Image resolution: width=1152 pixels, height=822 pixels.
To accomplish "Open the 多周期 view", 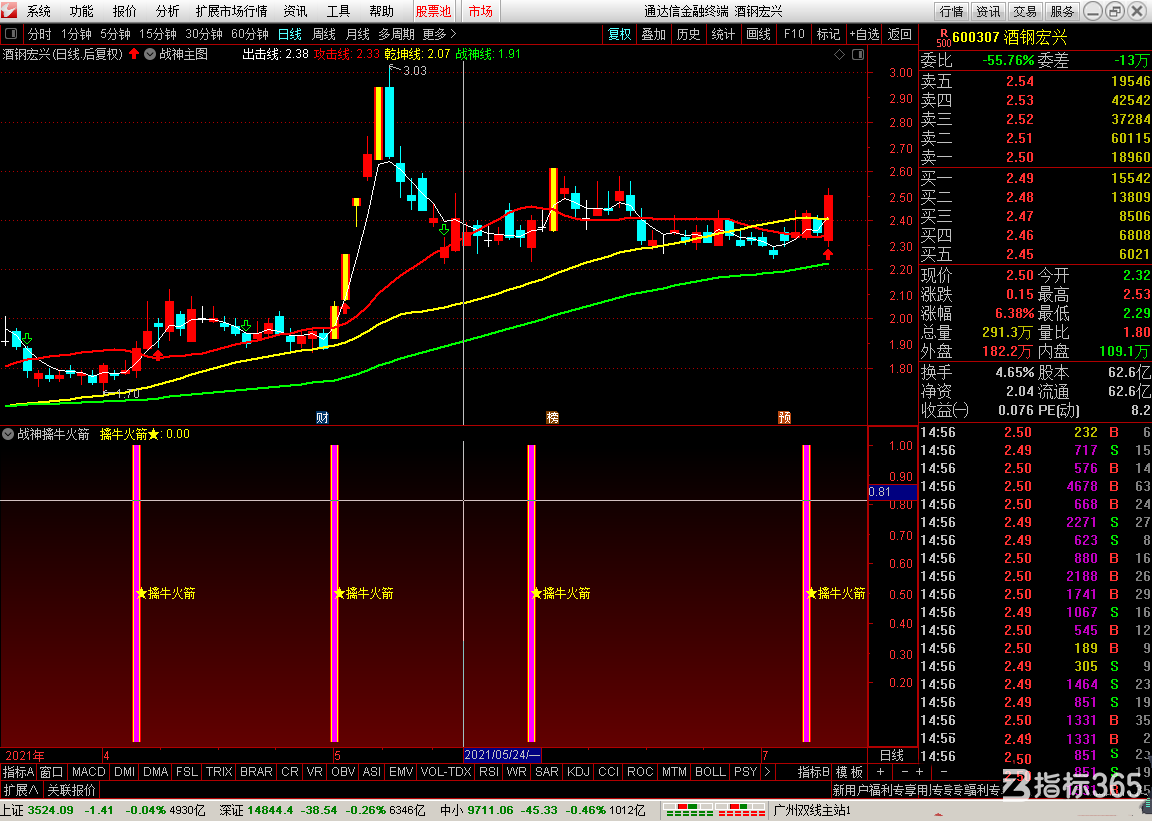I will (x=397, y=35).
